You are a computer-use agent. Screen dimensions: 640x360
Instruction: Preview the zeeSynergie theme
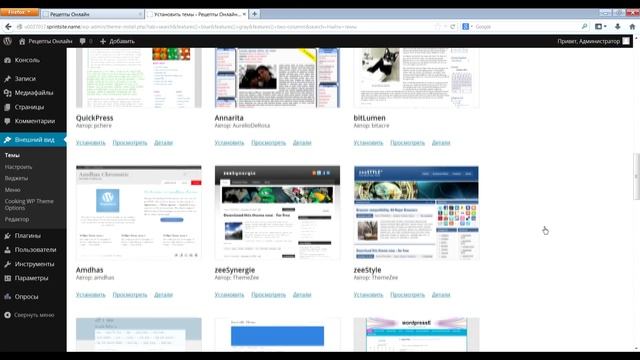tap(269, 295)
